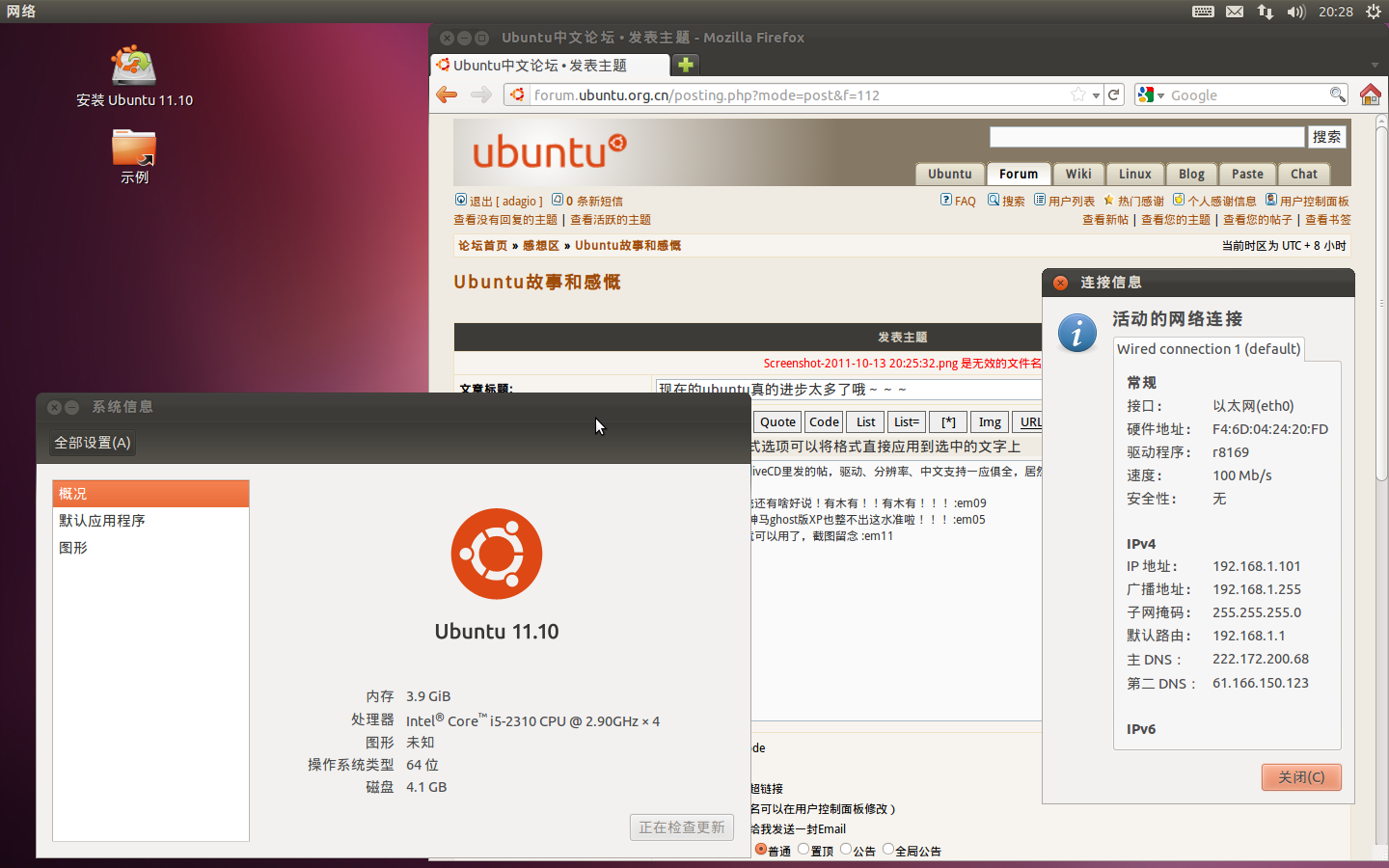Show the clock menu at 20:28
Screen dimensions: 1389x868
pyautogui.click(x=1336, y=12)
